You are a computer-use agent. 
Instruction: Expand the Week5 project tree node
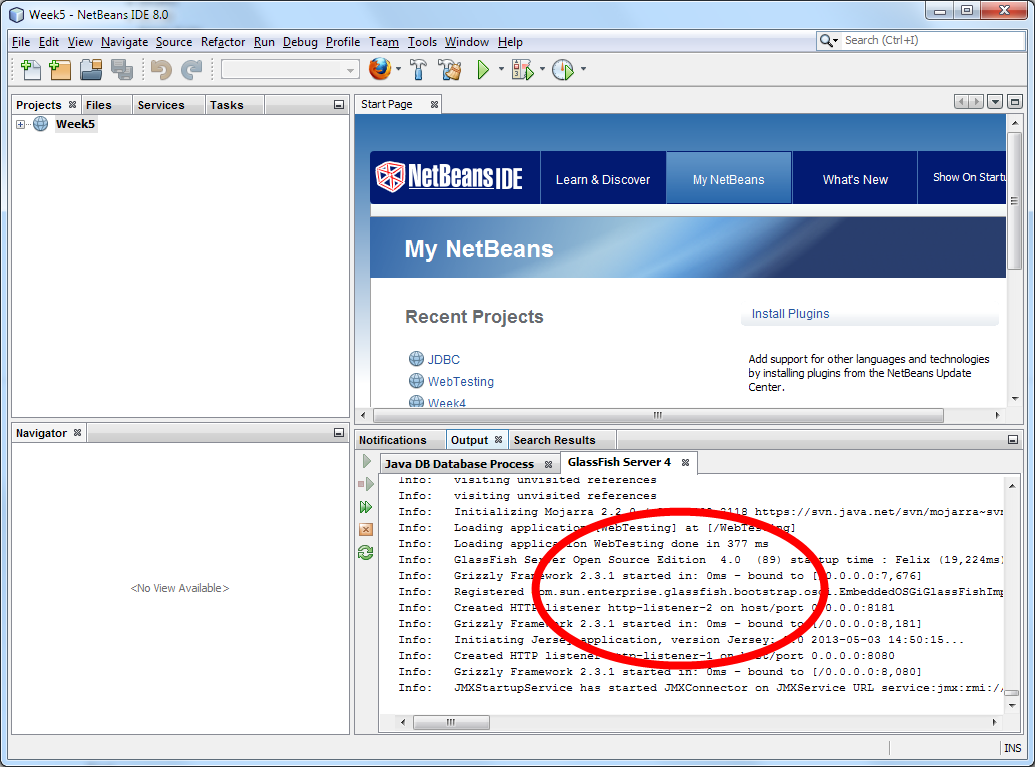tap(20, 124)
